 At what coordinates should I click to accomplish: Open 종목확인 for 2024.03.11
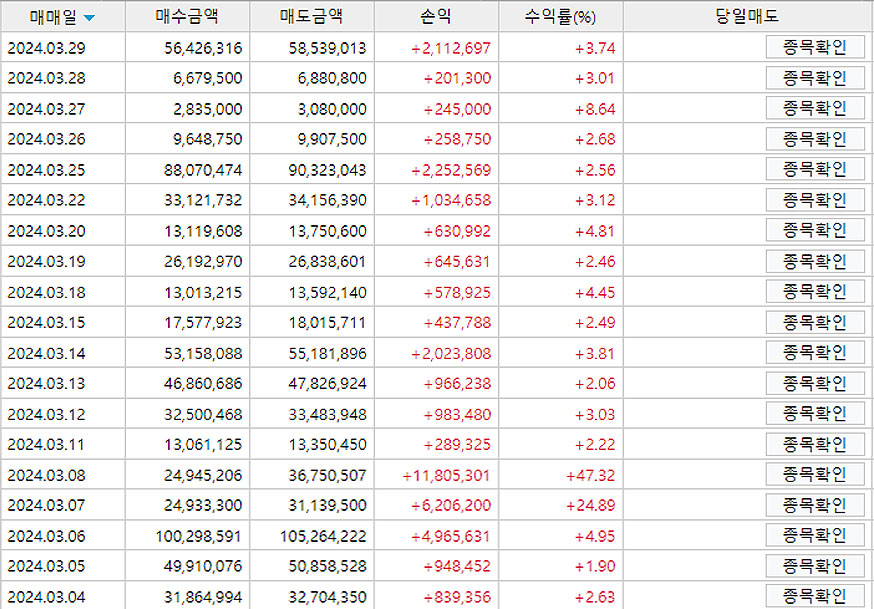pyautogui.click(x=815, y=444)
